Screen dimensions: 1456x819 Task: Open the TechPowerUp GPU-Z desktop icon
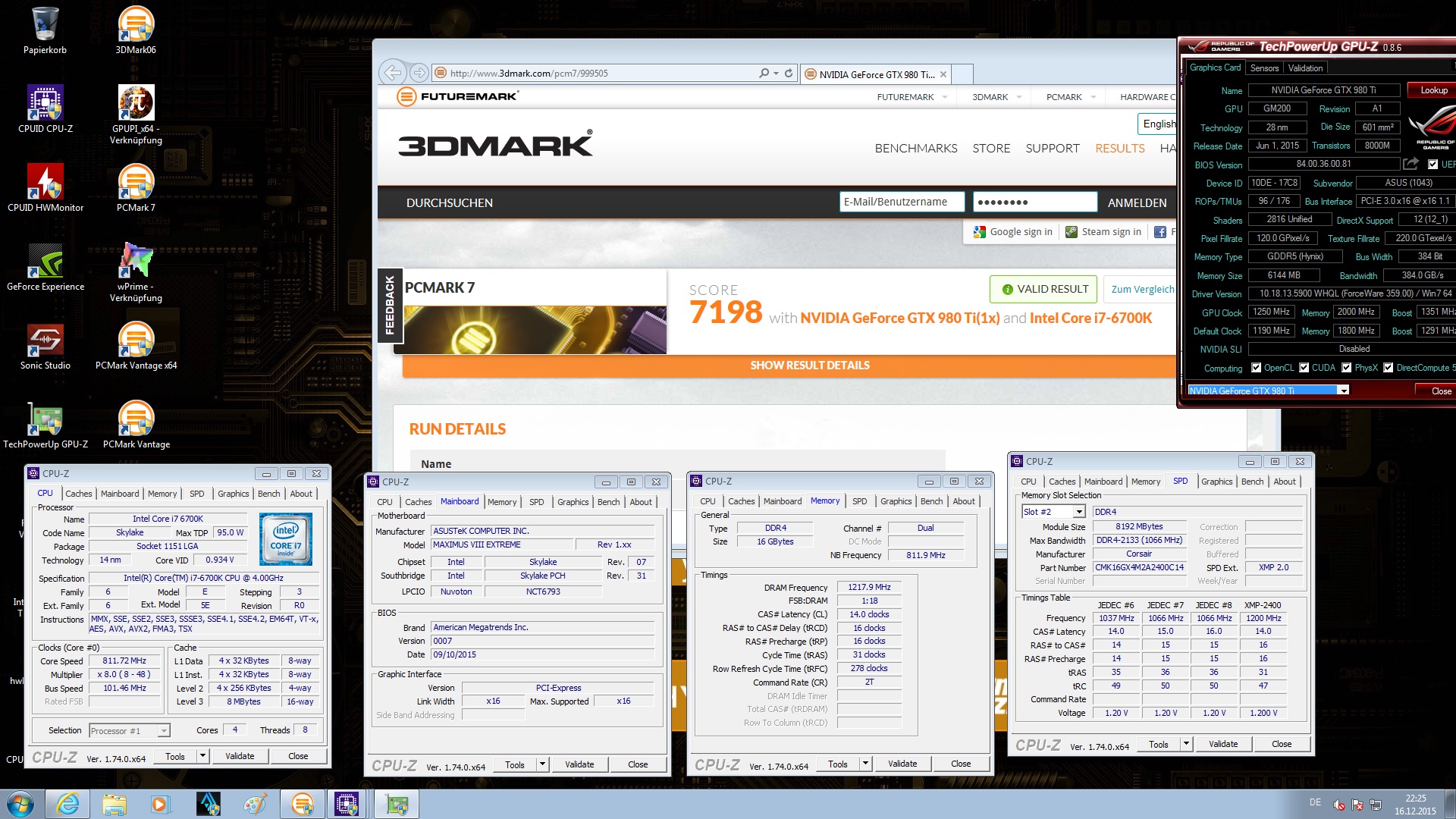[45, 418]
